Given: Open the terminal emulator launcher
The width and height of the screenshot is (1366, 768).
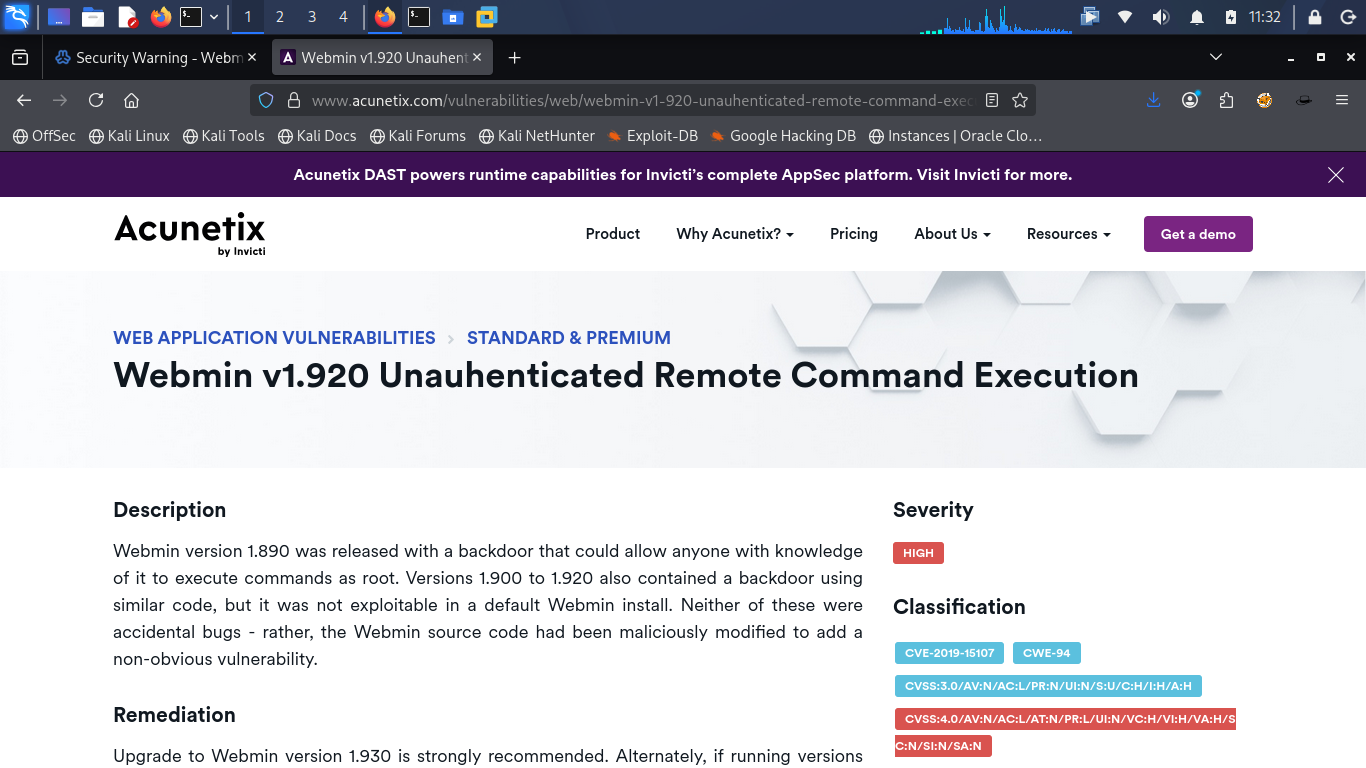Looking at the screenshot, I should coord(191,17).
